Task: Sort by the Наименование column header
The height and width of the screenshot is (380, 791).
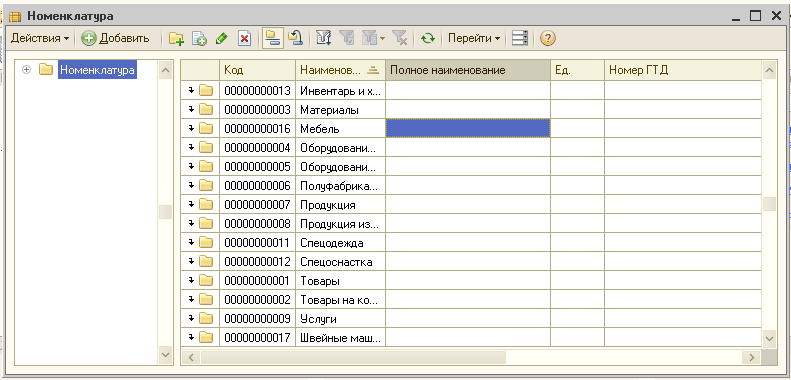Action: pyautogui.click(x=340, y=70)
